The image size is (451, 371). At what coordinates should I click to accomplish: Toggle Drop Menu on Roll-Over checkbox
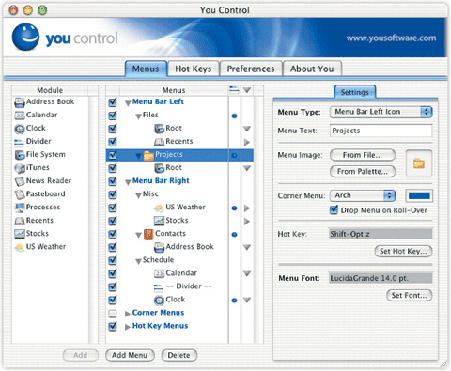click(x=334, y=210)
